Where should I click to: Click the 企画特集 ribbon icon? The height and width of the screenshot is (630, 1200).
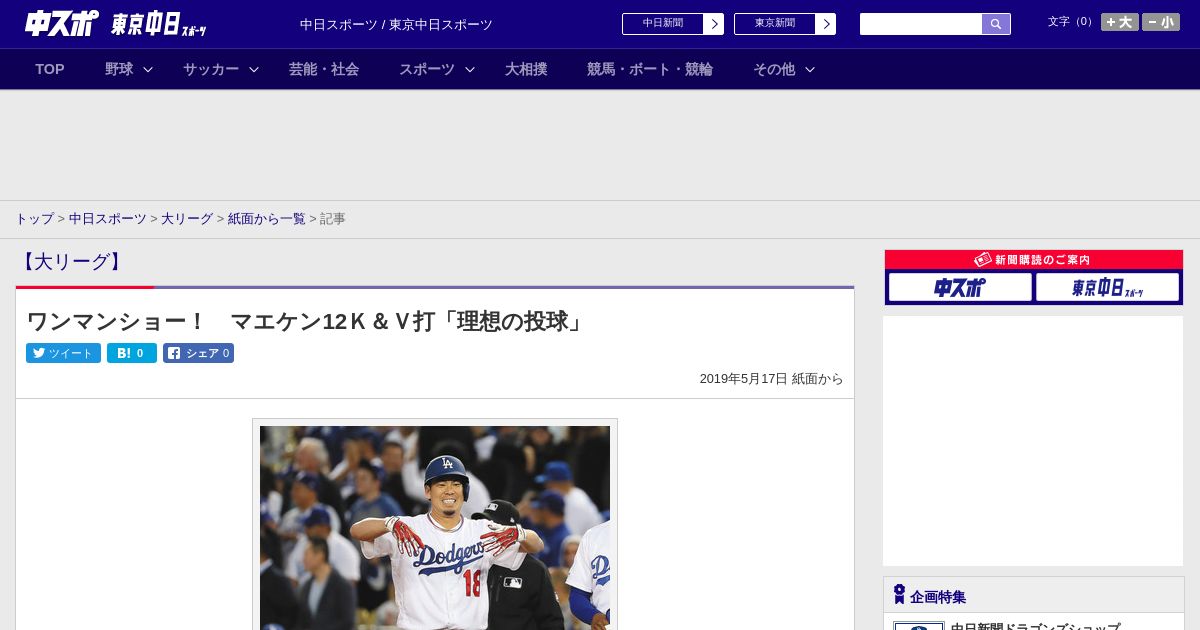(x=899, y=594)
